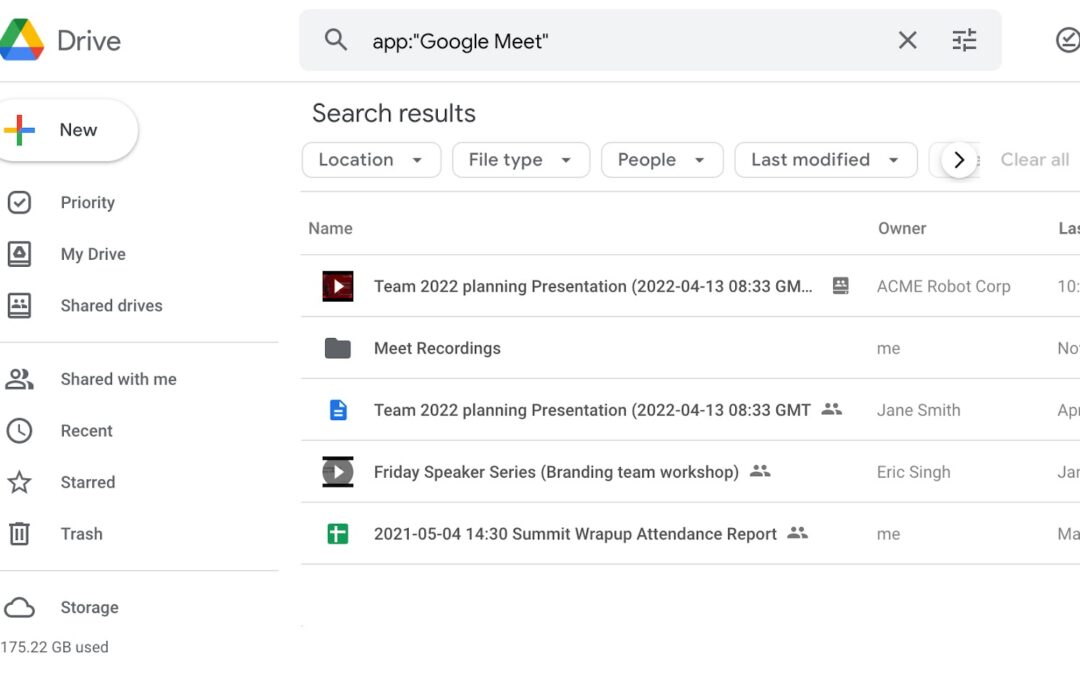Click the green Sheets icon of Attendance Report
The width and height of the screenshot is (1080, 675).
(x=338, y=534)
